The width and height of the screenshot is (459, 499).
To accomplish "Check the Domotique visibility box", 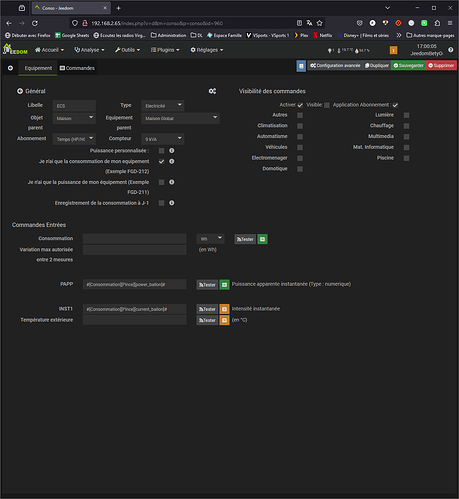I will click(300, 169).
